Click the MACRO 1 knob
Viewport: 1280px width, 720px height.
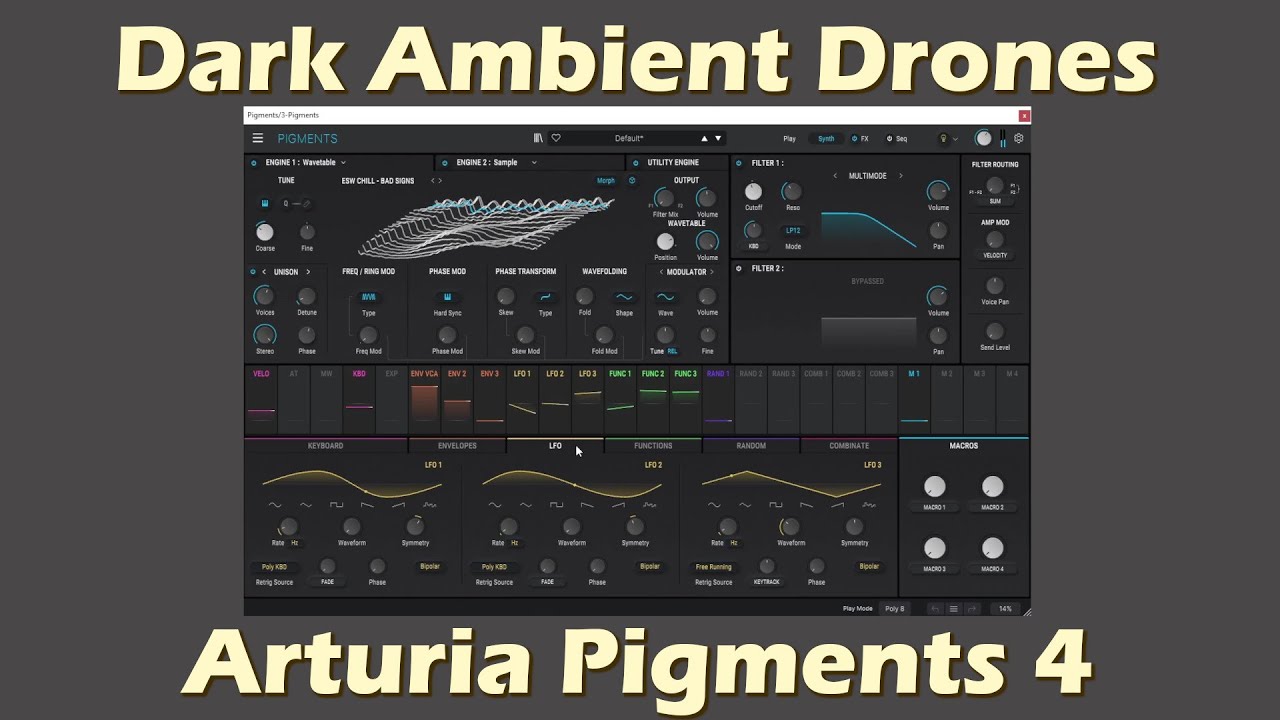(x=934, y=487)
